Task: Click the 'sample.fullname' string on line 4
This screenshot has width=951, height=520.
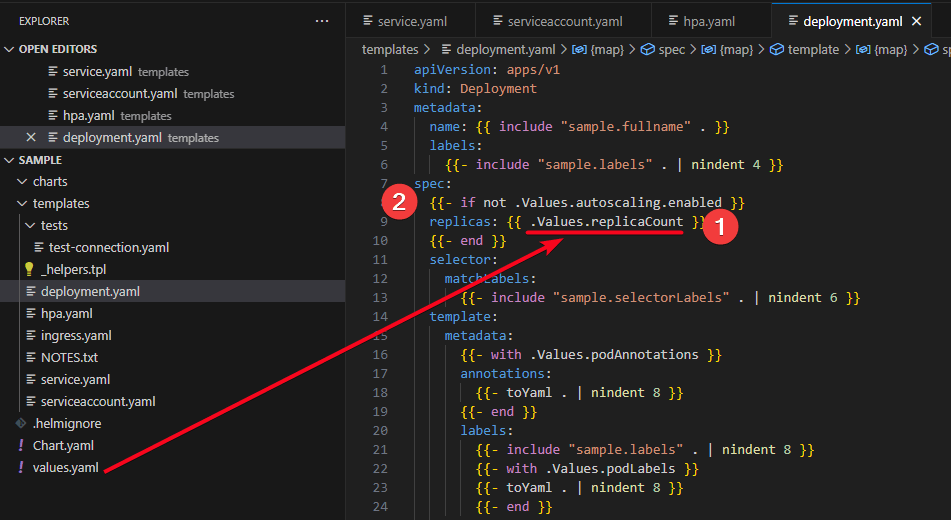Action: [x=625, y=126]
